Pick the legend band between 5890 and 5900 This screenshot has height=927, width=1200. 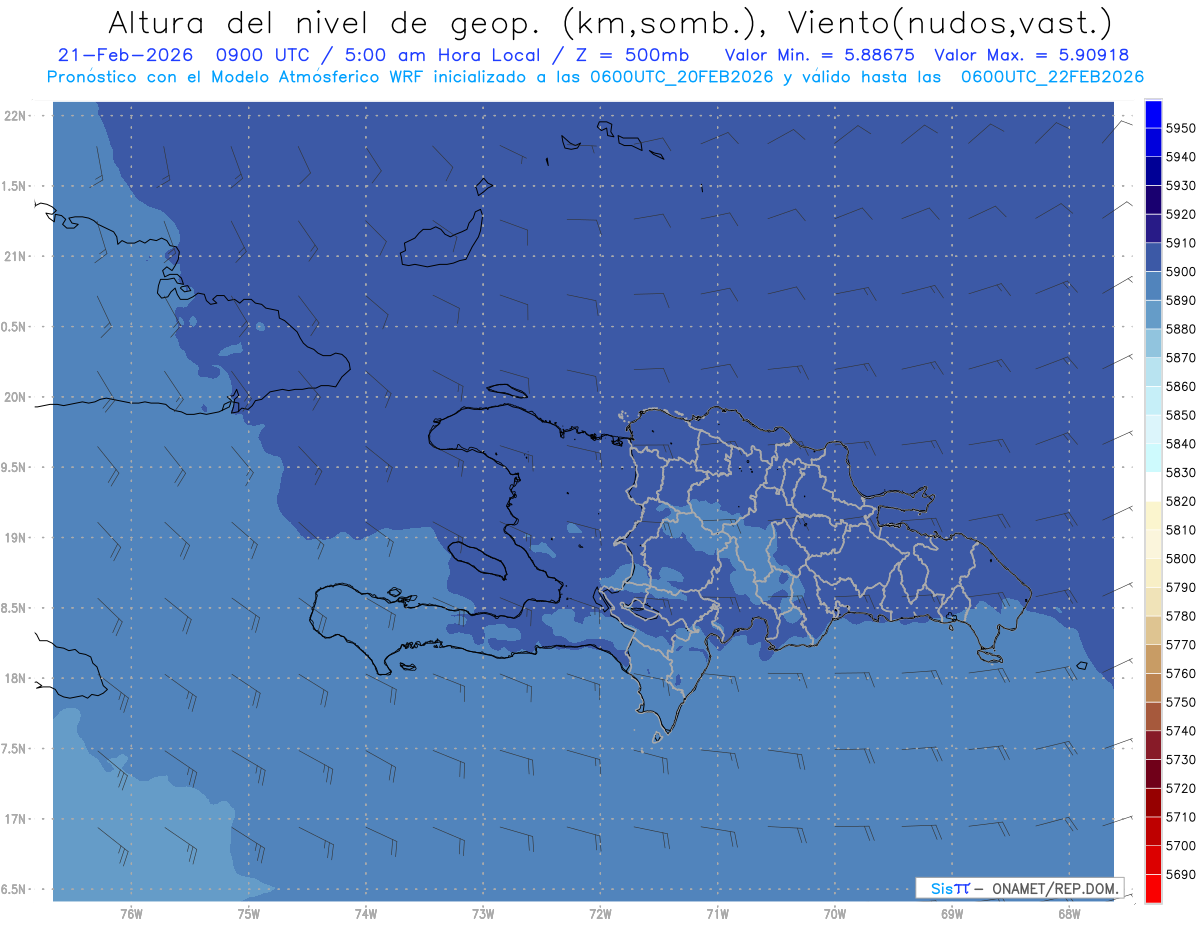click(x=1153, y=286)
